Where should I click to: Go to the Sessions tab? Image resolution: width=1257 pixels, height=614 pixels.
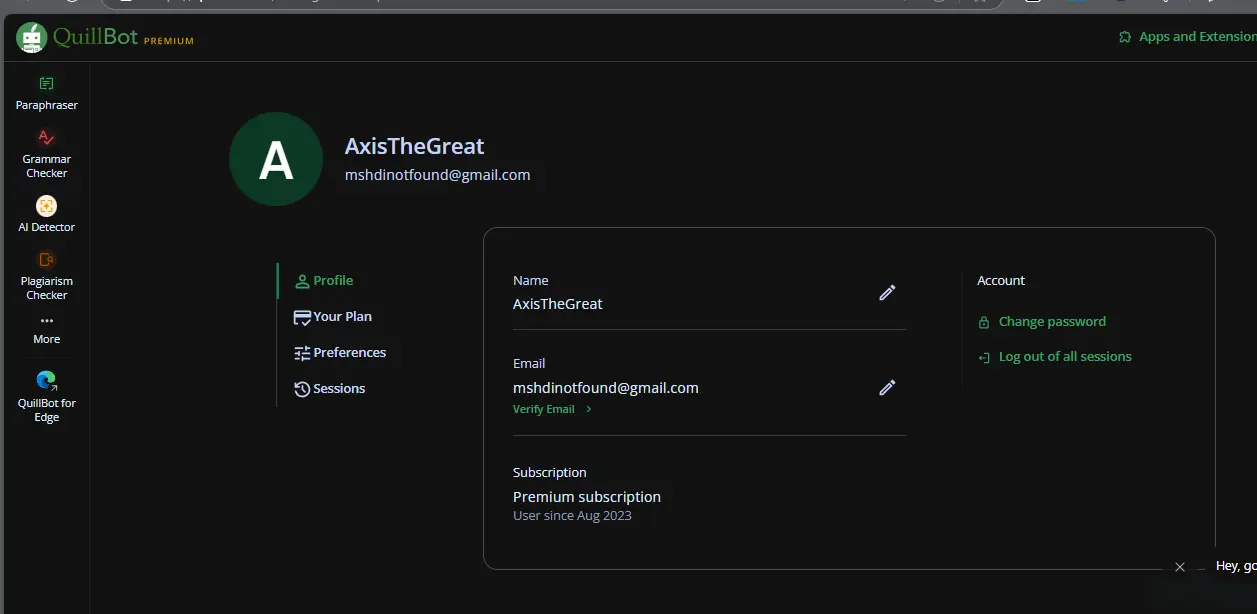(329, 389)
